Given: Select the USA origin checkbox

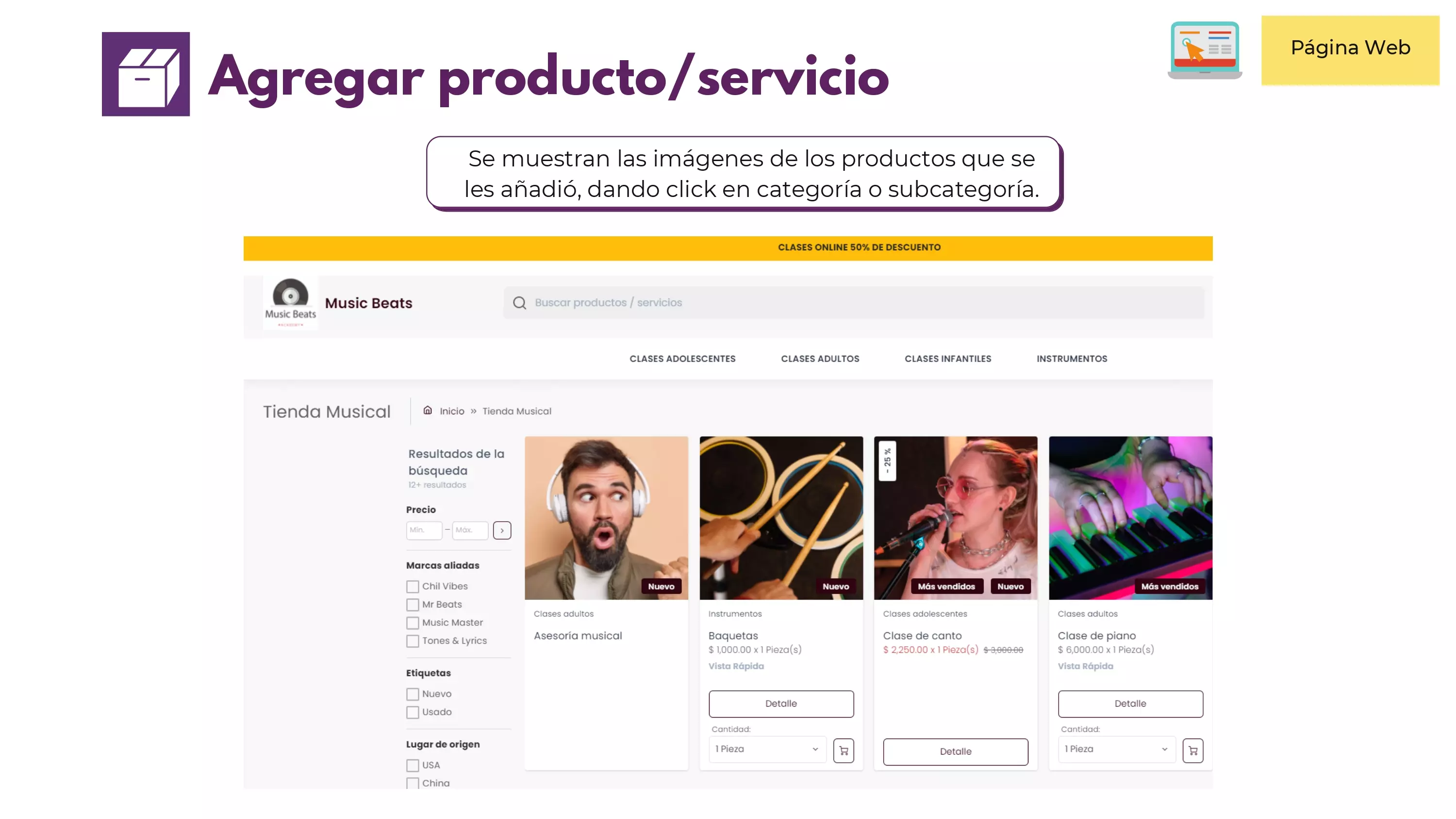Looking at the screenshot, I should coord(413,765).
